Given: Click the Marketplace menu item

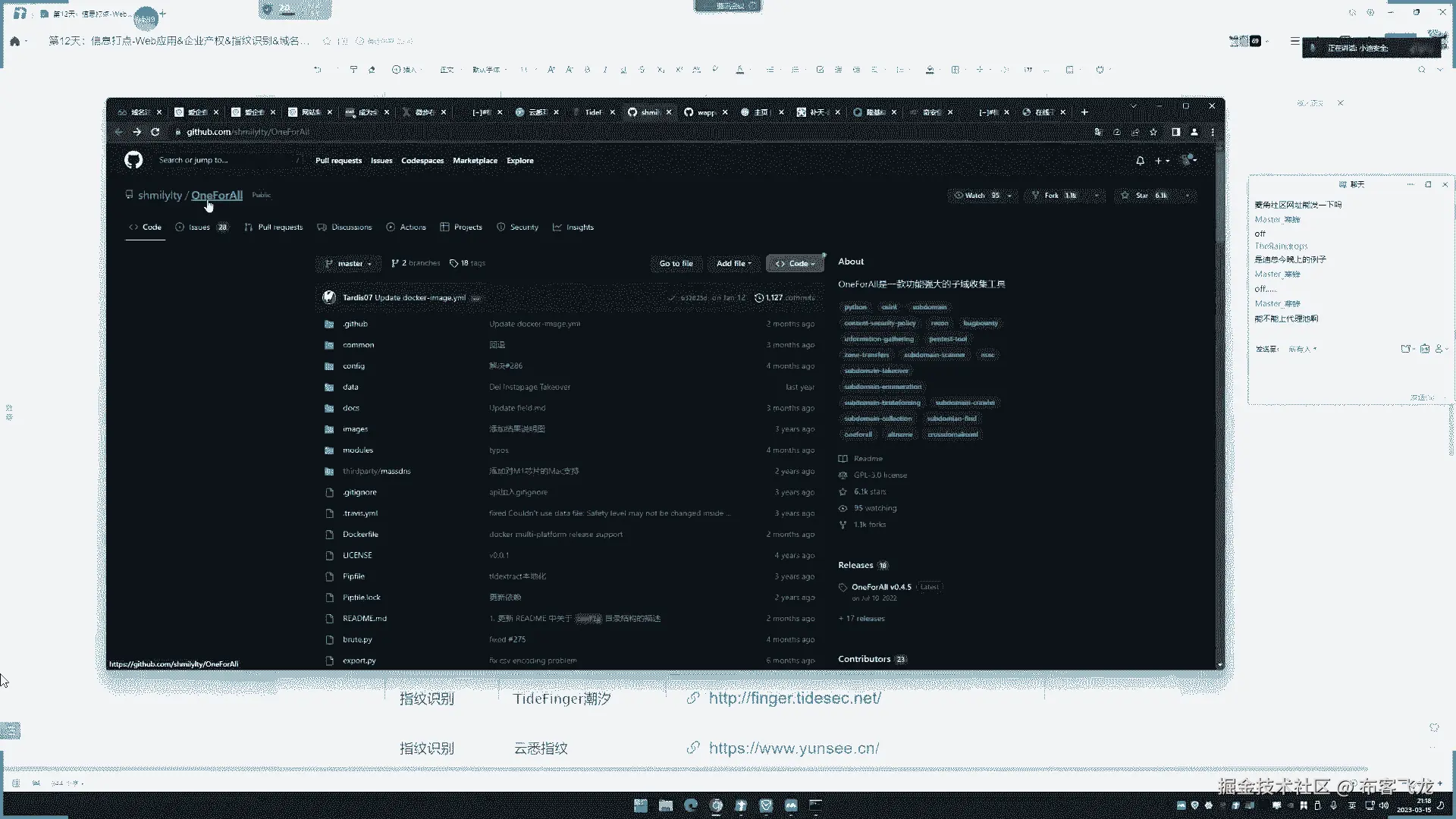Looking at the screenshot, I should (475, 161).
